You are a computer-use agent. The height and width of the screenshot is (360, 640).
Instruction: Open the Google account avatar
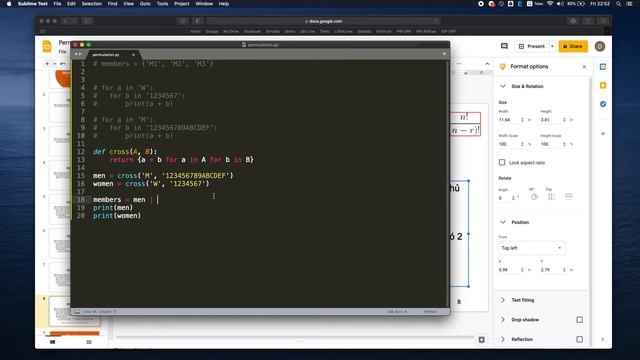pyautogui.click(x=600, y=47)
